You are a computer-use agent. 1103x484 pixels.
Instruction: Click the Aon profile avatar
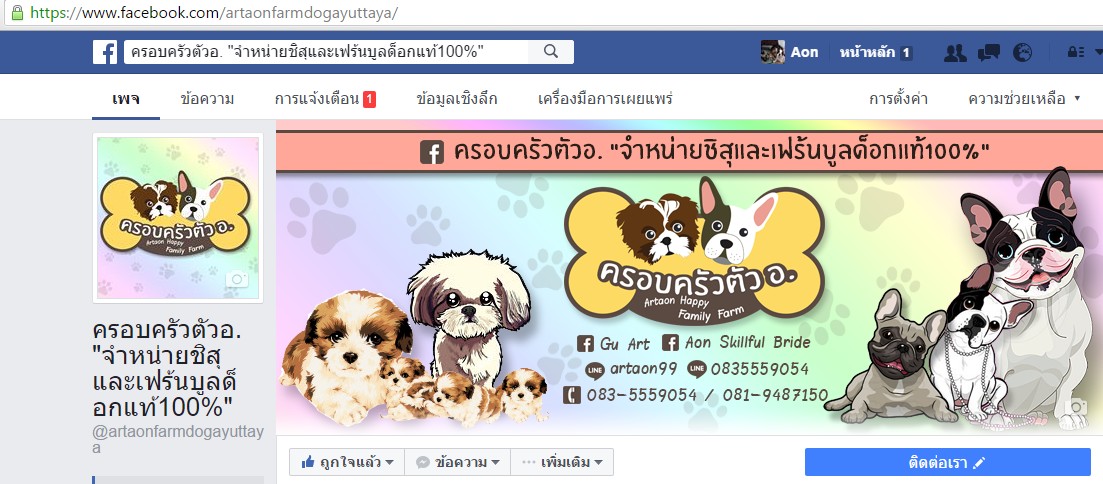click(772, 52)
